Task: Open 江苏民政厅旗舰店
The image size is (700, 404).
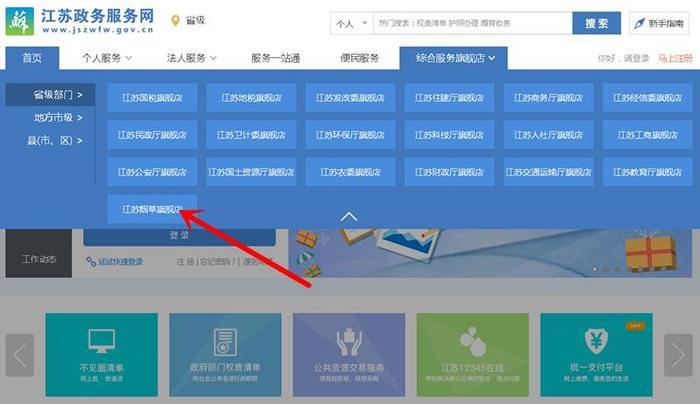Action: (x=152, y=134)
